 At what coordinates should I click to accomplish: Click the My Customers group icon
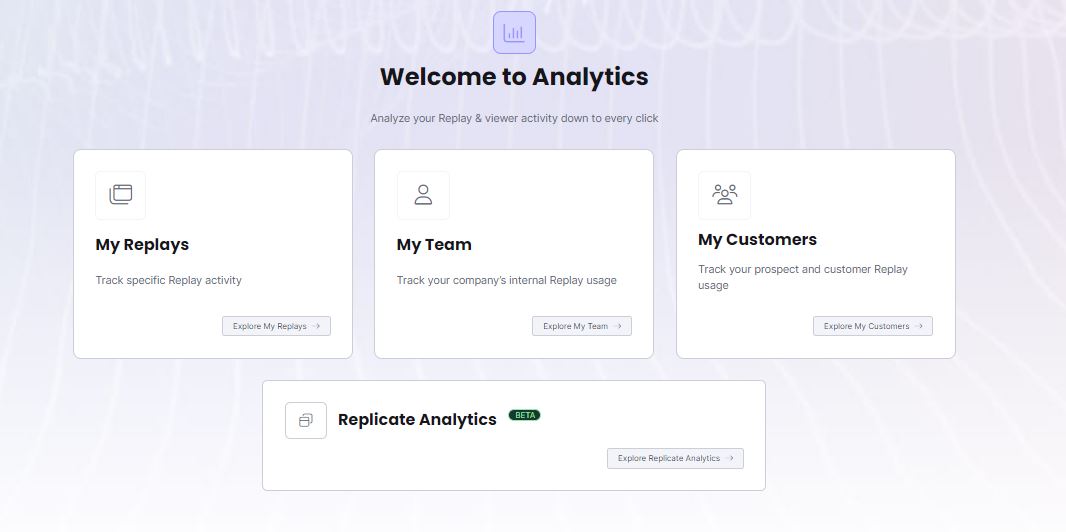tap(725, 195)
